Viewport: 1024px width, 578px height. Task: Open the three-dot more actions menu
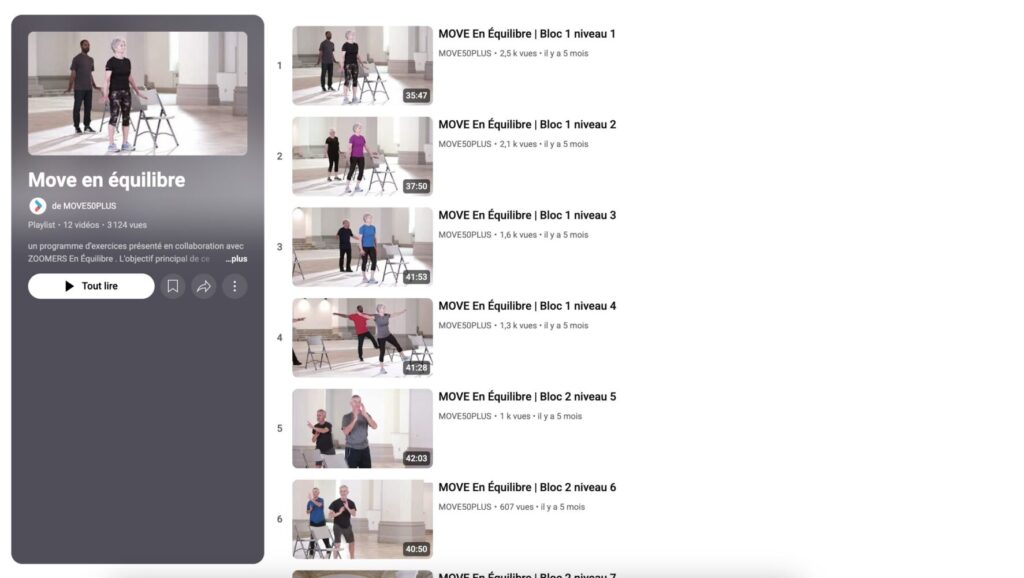pos(235,286)
